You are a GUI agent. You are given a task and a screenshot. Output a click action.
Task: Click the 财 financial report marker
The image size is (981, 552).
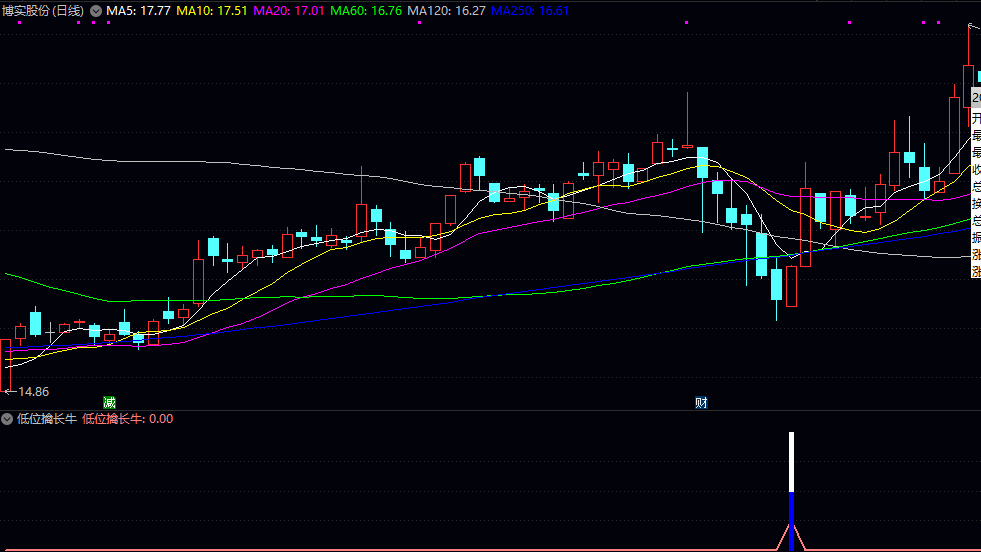[x=702, y=403]
